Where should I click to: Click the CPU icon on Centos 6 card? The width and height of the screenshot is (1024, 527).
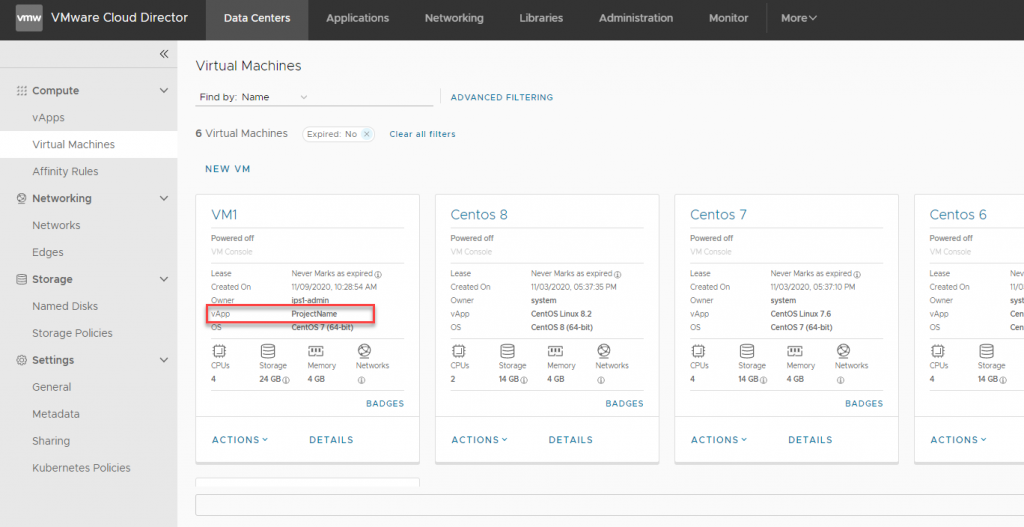coord(938,351)
